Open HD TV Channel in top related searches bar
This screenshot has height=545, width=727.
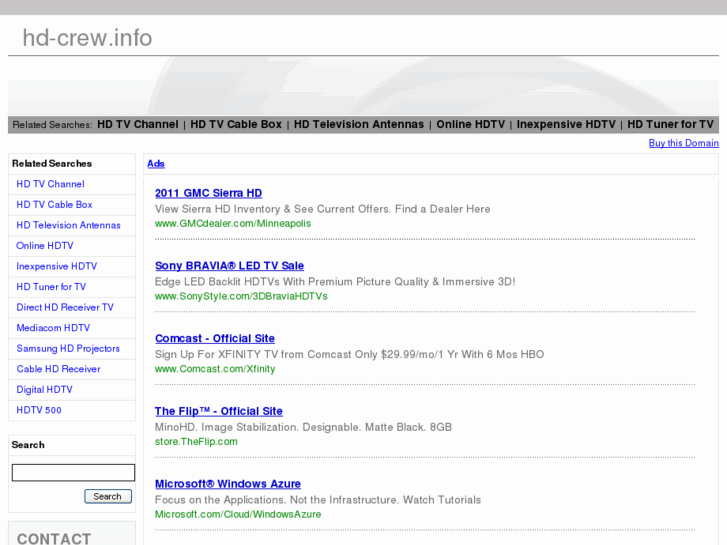coord(137,124)
